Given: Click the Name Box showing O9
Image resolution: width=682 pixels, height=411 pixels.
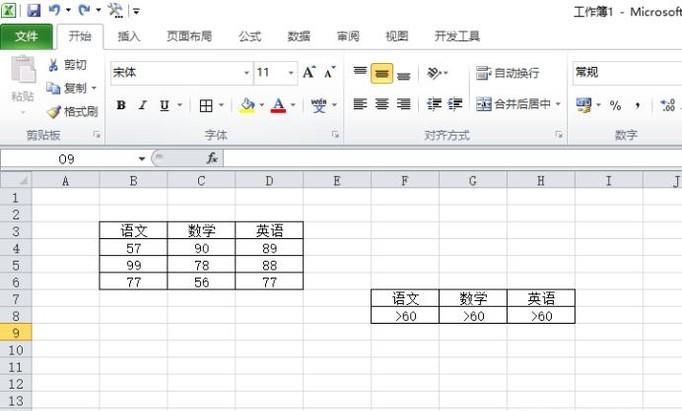Looking at the screenshot, I should [x=67, y=159].
